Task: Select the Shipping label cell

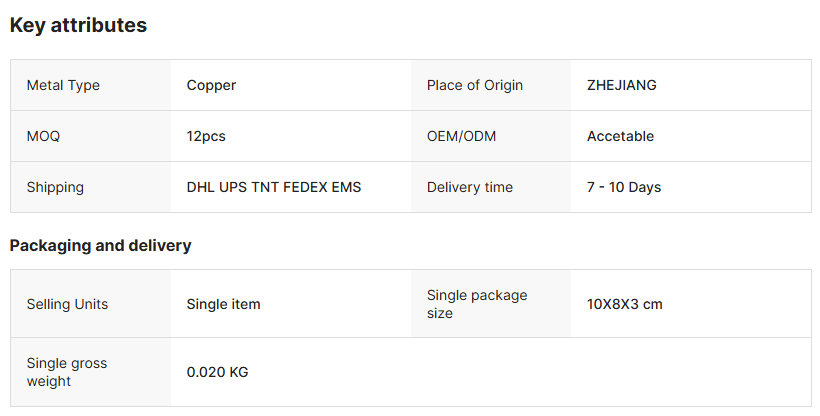Action: [55, 187]
